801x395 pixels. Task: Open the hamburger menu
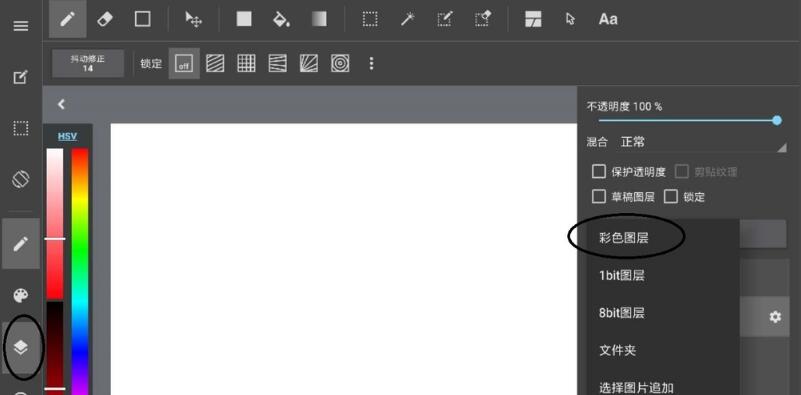(20, 26)
